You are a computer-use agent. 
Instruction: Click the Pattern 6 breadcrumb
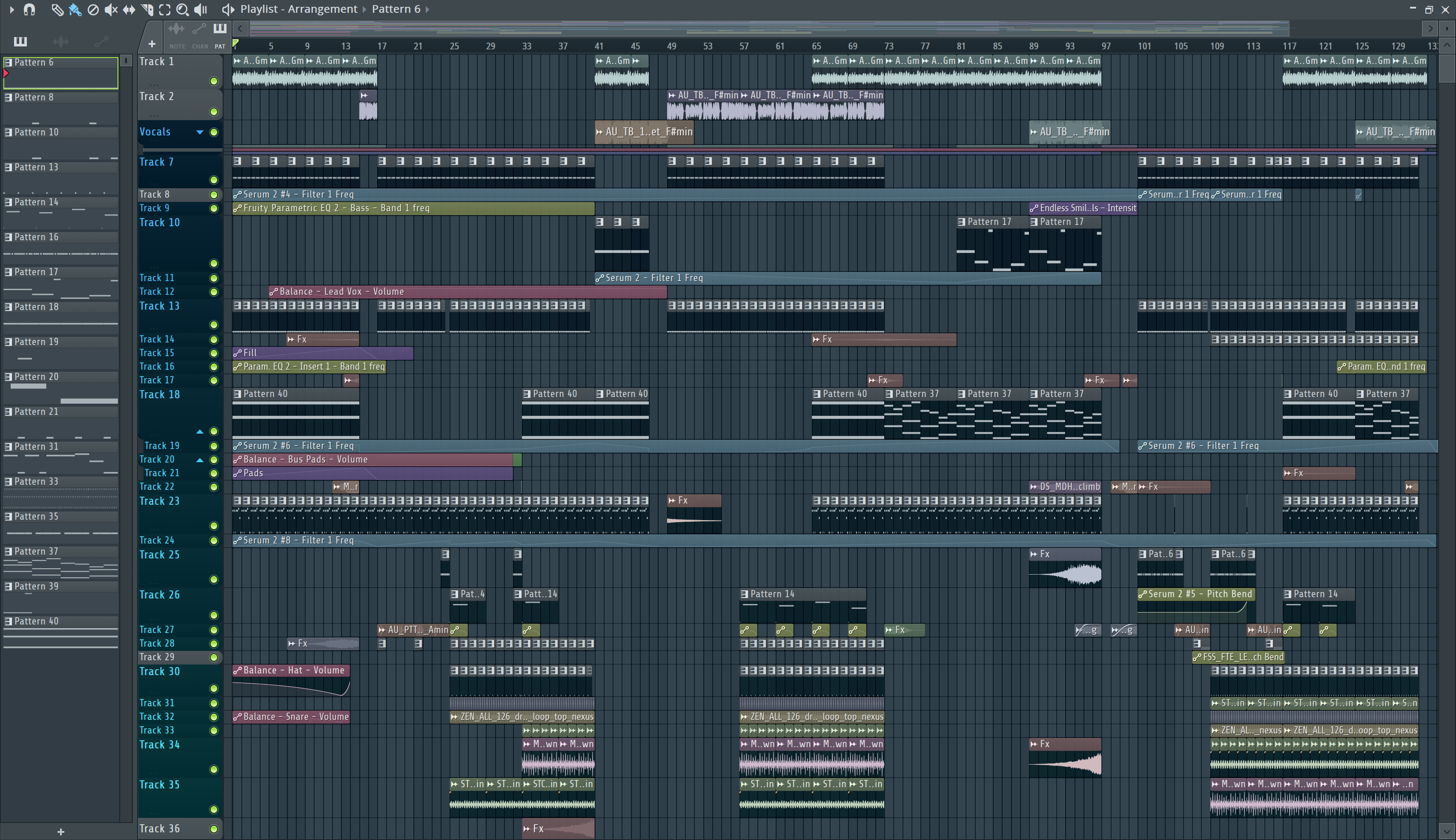(x=396, y=9)
